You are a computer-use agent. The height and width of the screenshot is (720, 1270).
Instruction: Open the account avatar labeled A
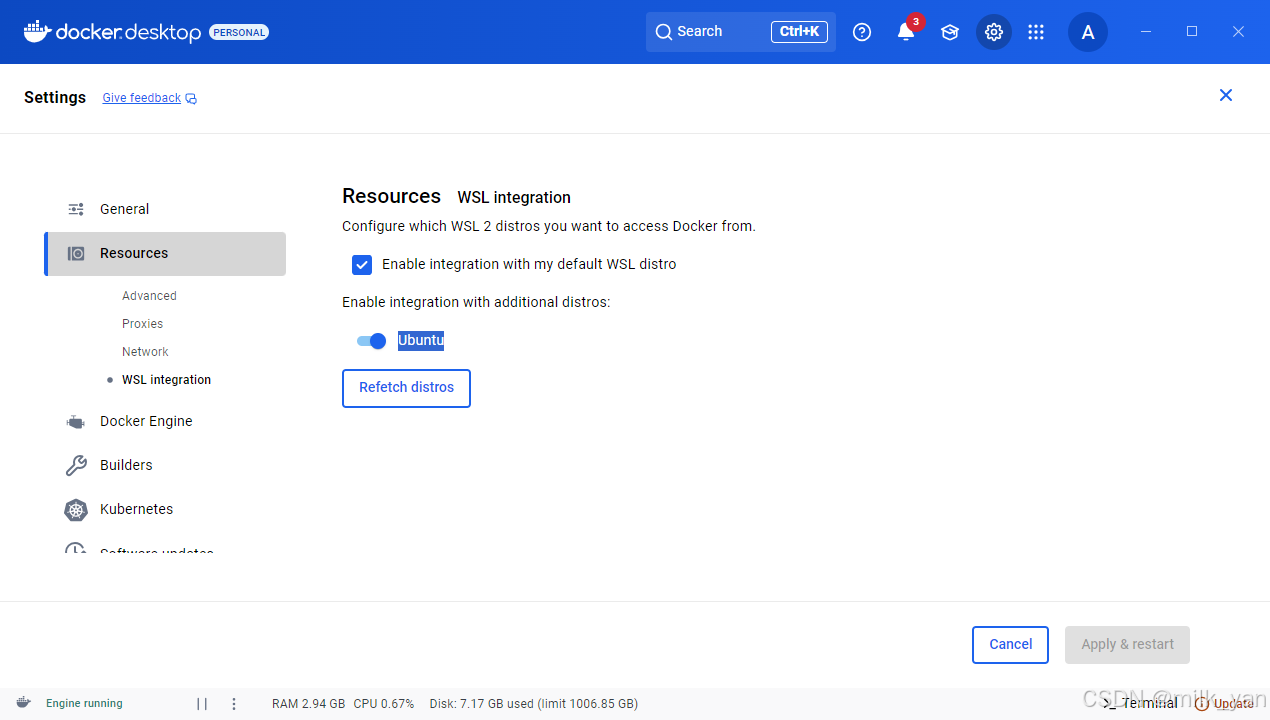1088,32
